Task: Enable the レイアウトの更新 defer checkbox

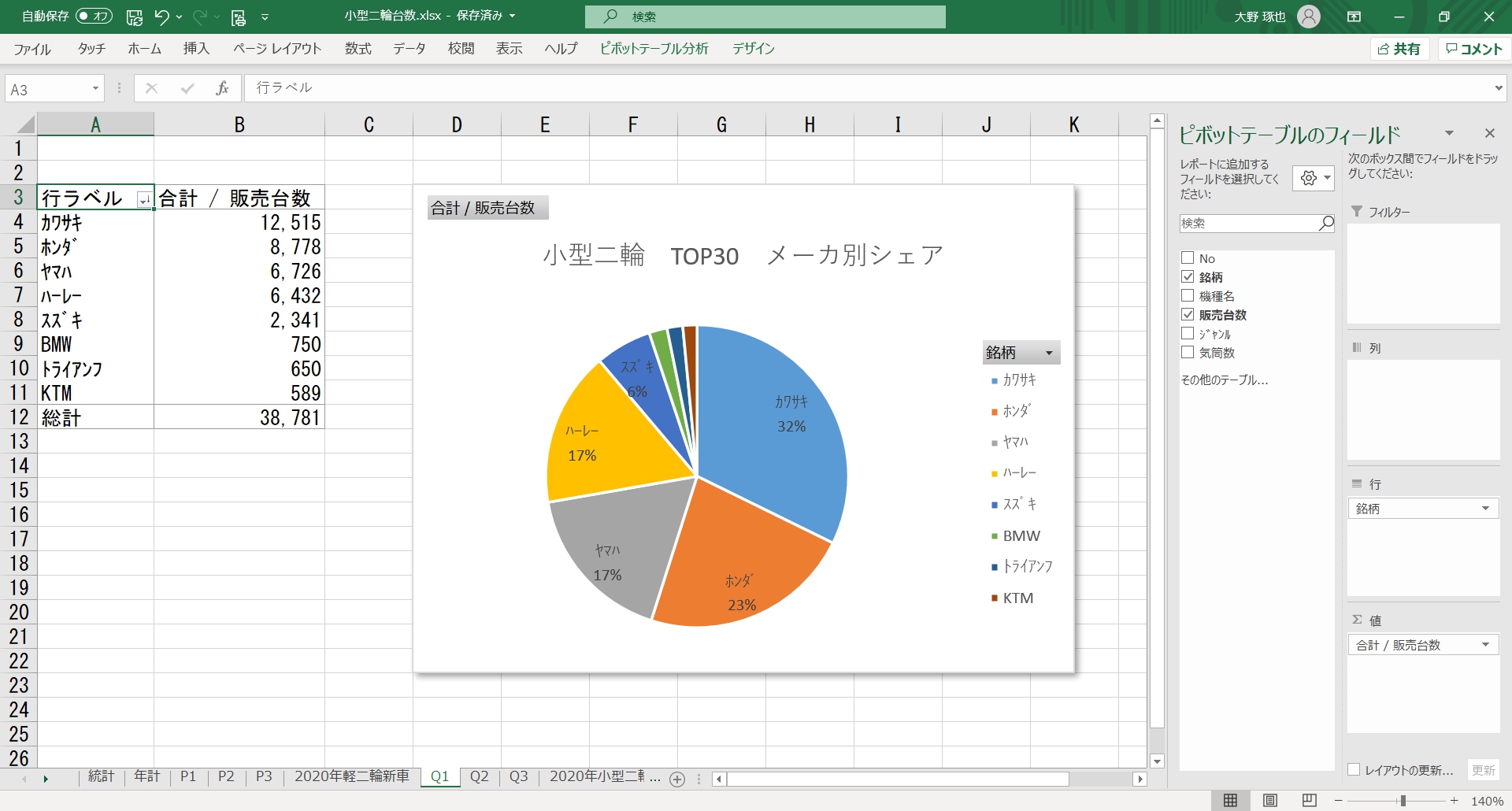Action: coord(1354,769)
